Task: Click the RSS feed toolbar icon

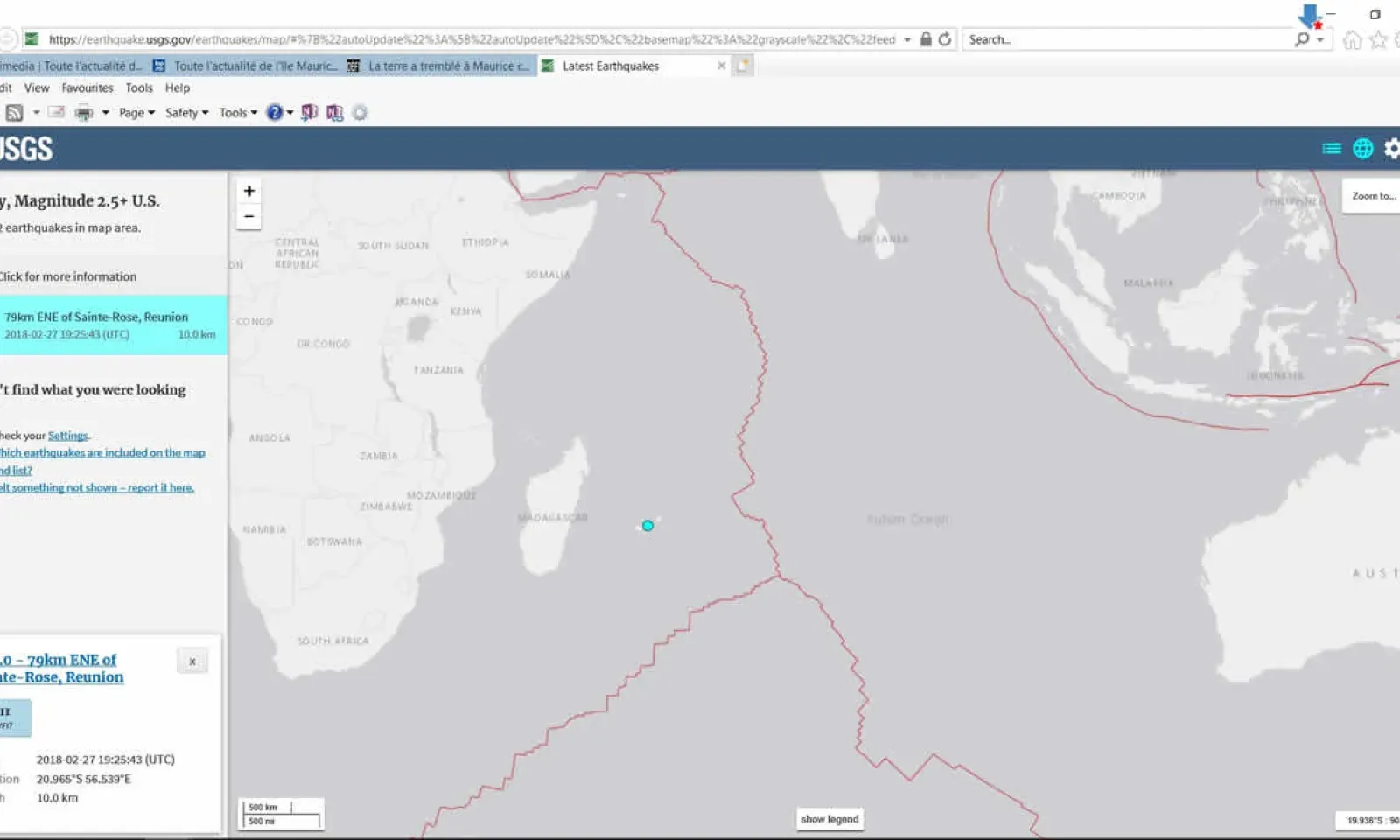Action: (x=14, y=113)
